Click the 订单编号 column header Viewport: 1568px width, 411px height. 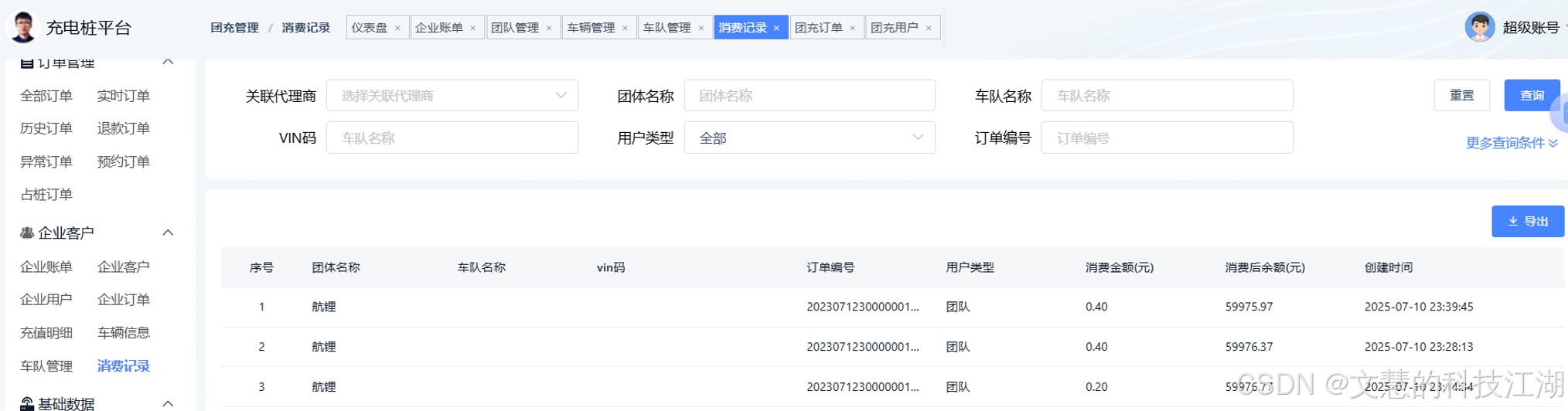830,267
